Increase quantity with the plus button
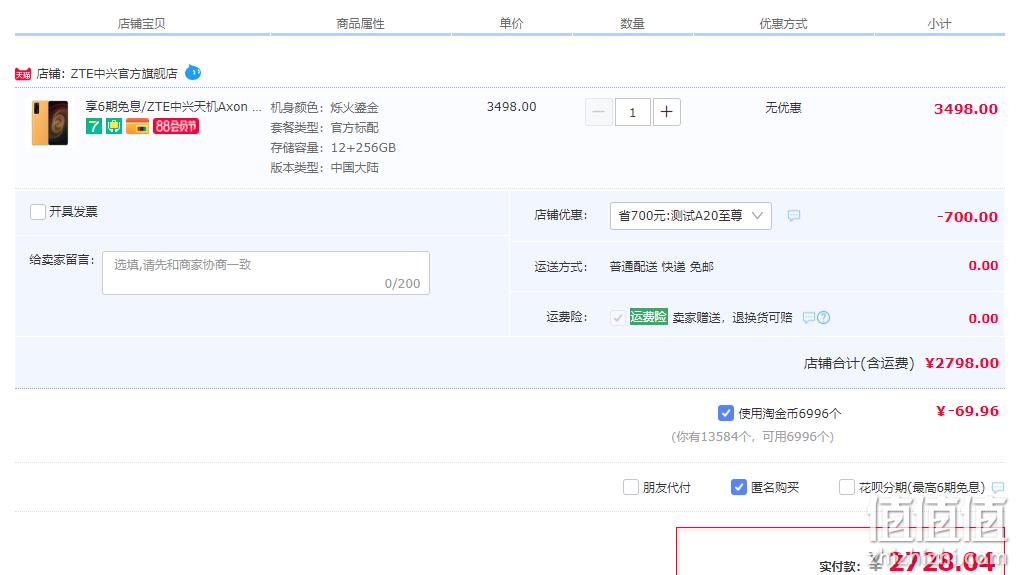The image size is (1017, 575). pos(666,112)
